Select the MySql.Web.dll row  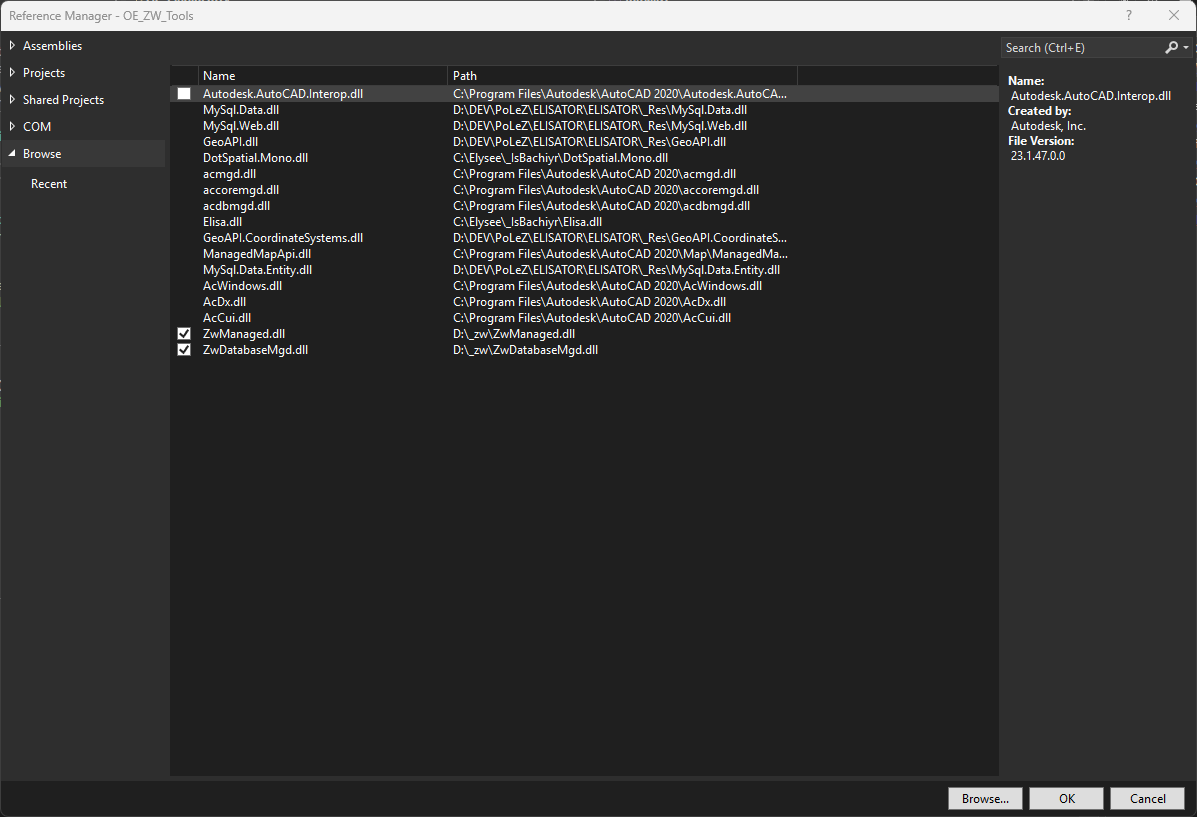pyautogui.click(x=584, y=126)
